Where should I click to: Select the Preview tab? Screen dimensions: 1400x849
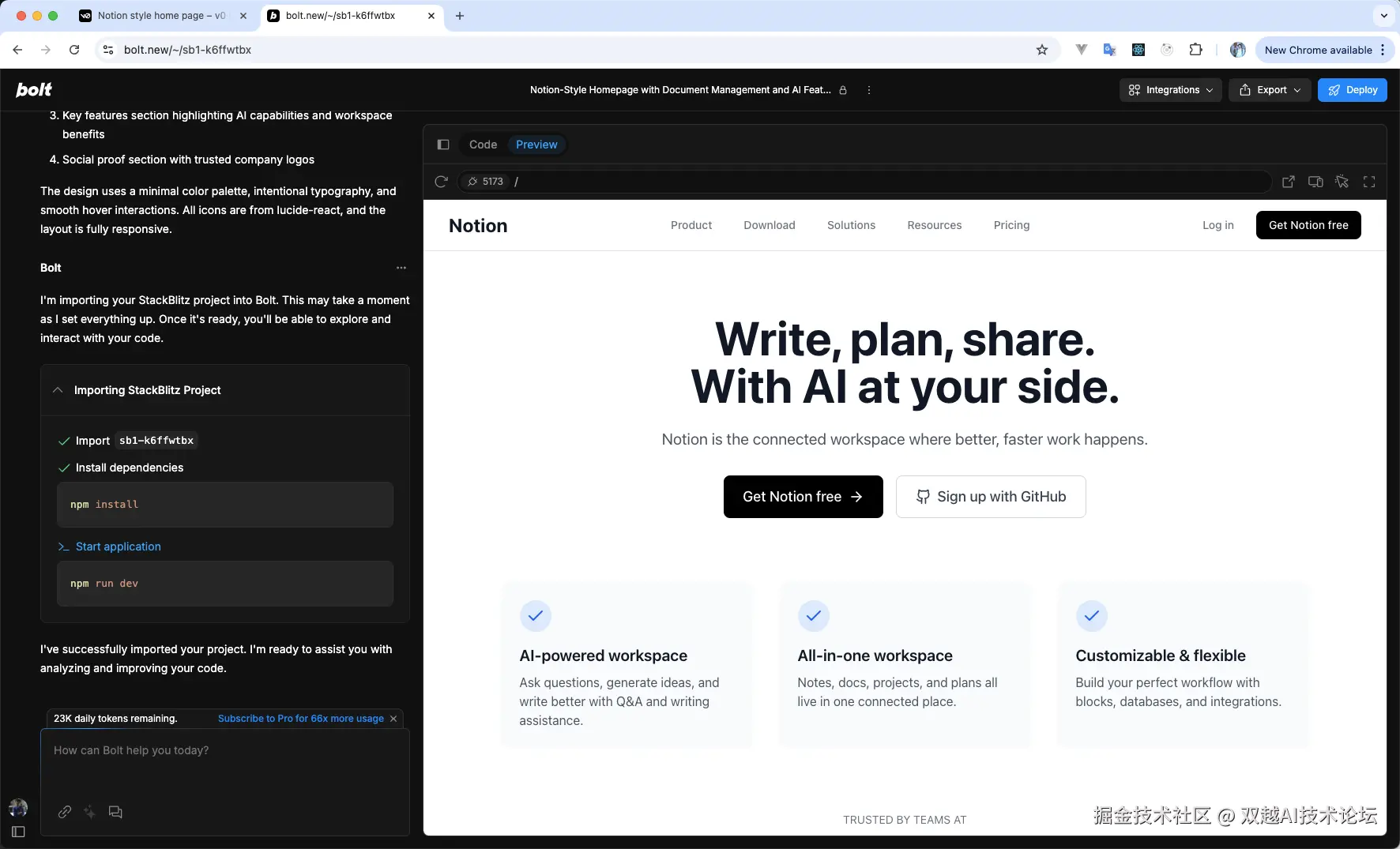(536, 145)
